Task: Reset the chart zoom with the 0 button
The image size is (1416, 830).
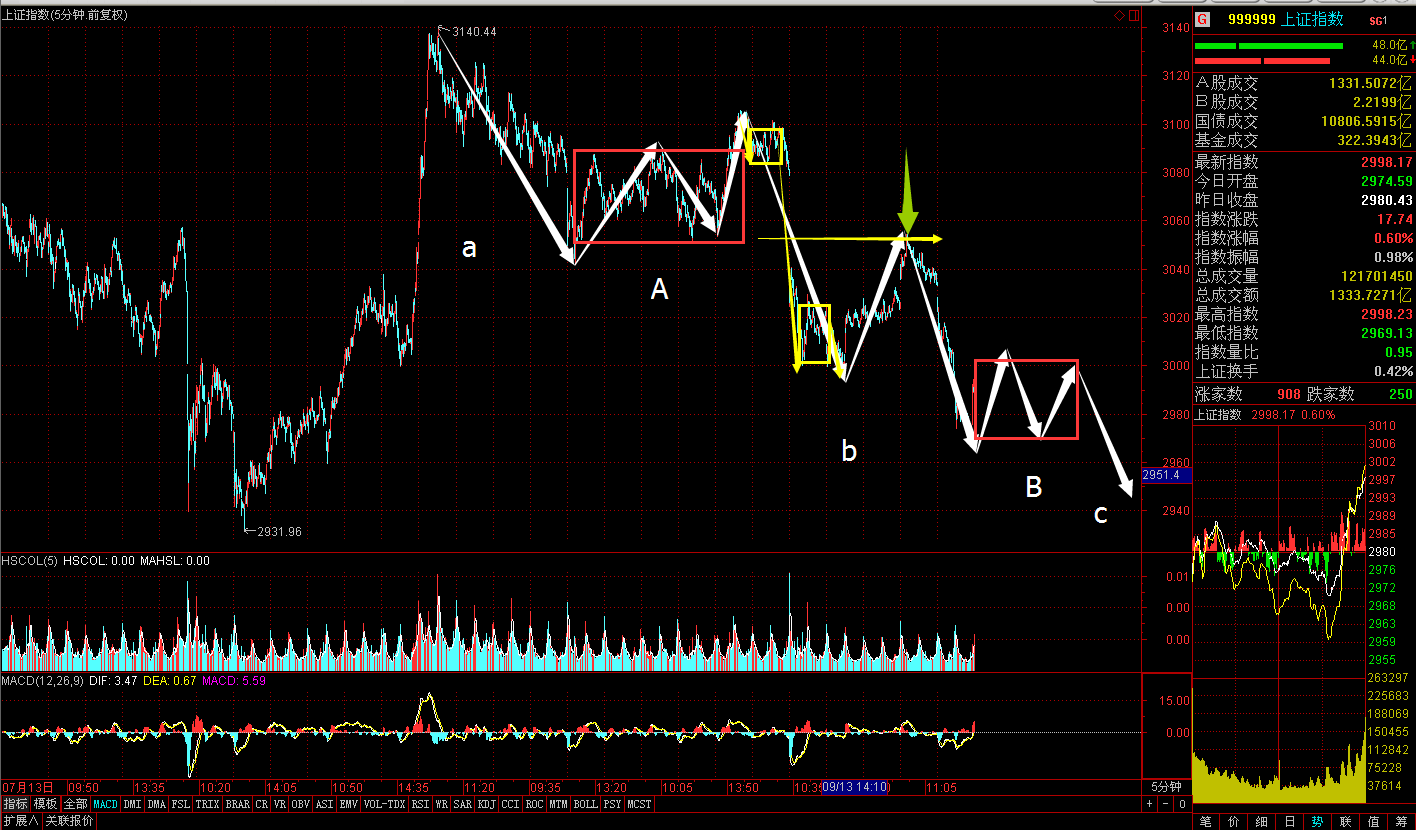Action: coord(1181,803)
